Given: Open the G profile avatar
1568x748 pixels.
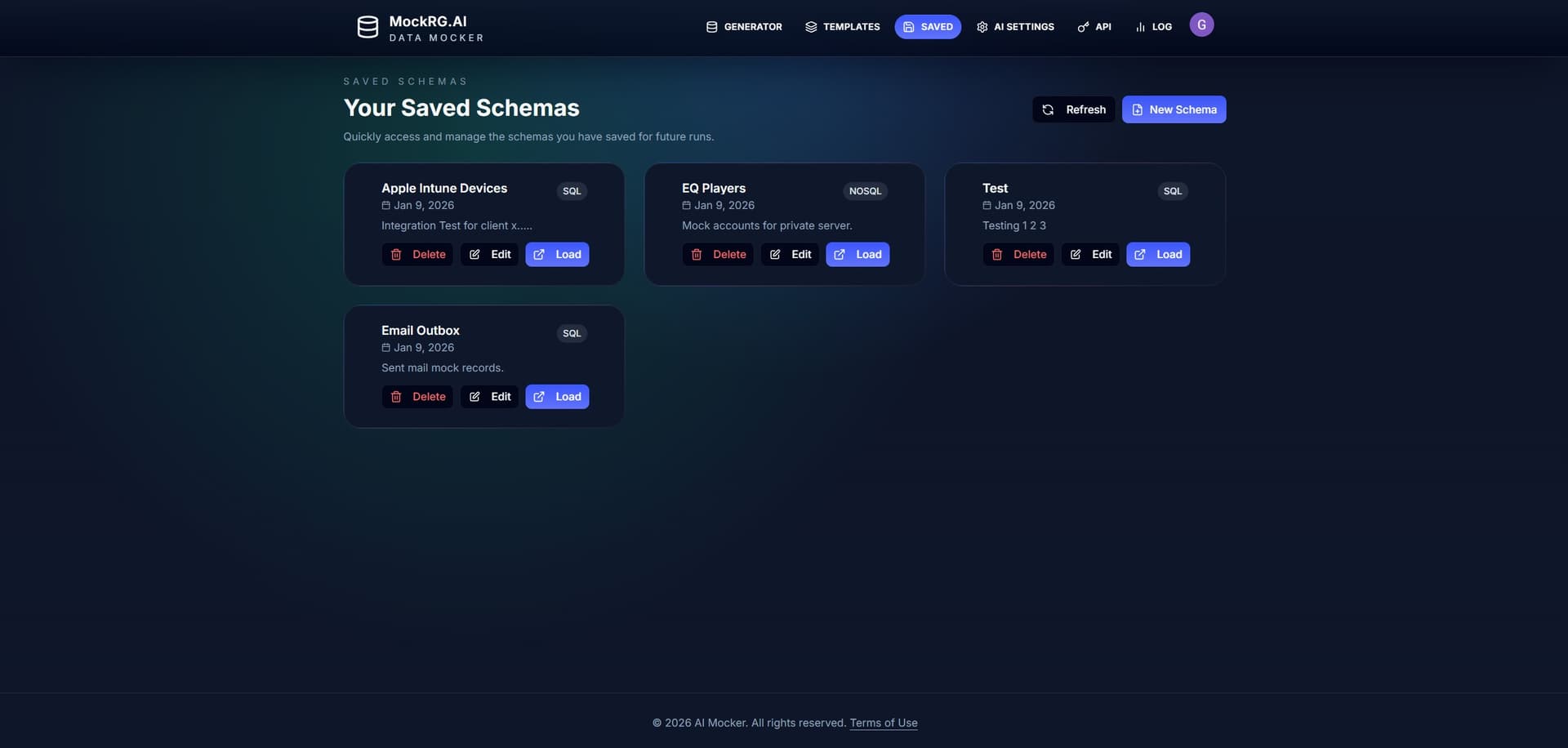Looking at the screenshot, I should tap(1201, 24).
